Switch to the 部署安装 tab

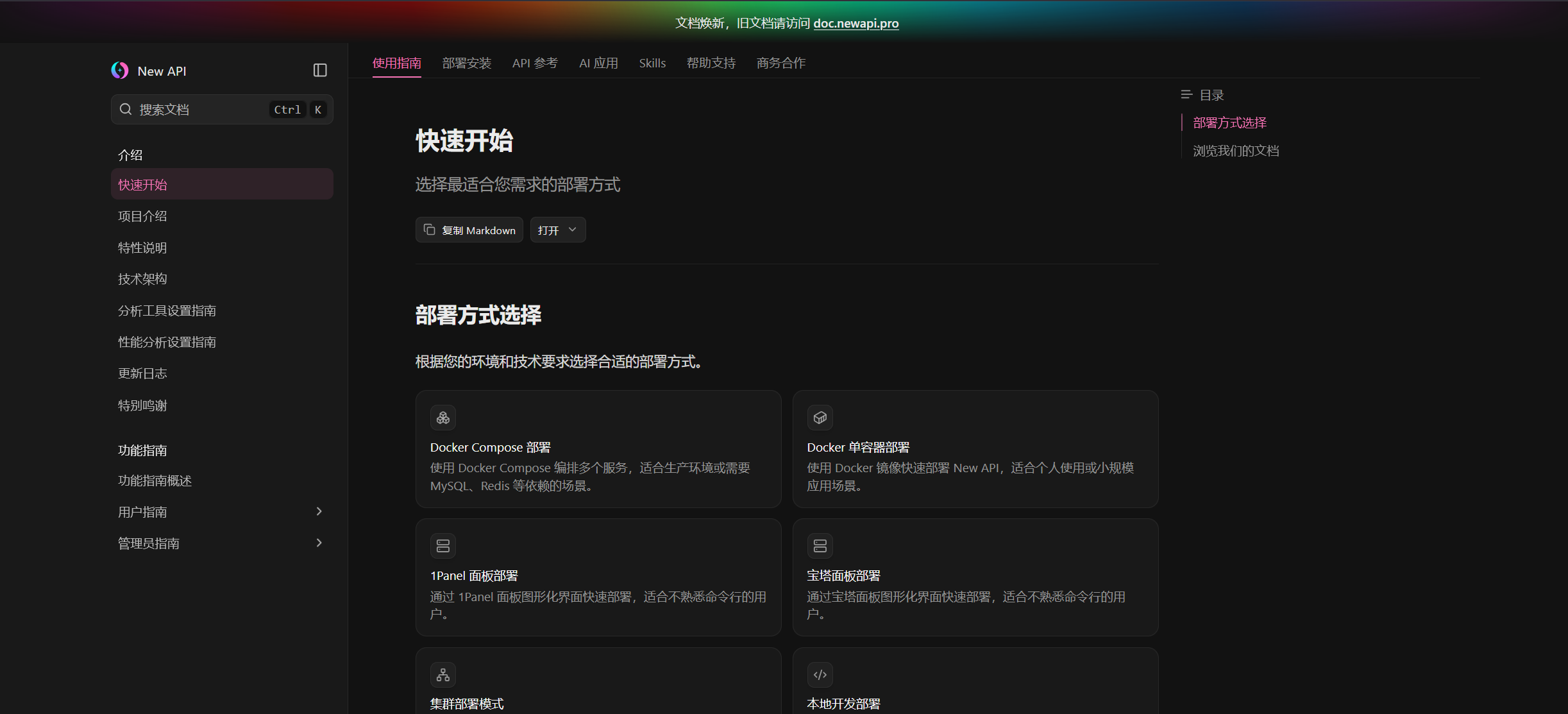(x=467, y=63)
